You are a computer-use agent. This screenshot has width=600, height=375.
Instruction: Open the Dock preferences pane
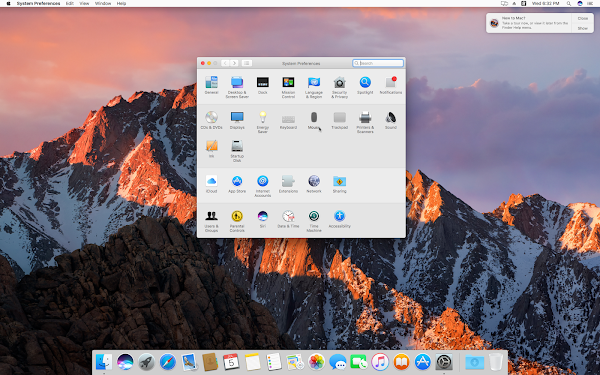[262, 85]
